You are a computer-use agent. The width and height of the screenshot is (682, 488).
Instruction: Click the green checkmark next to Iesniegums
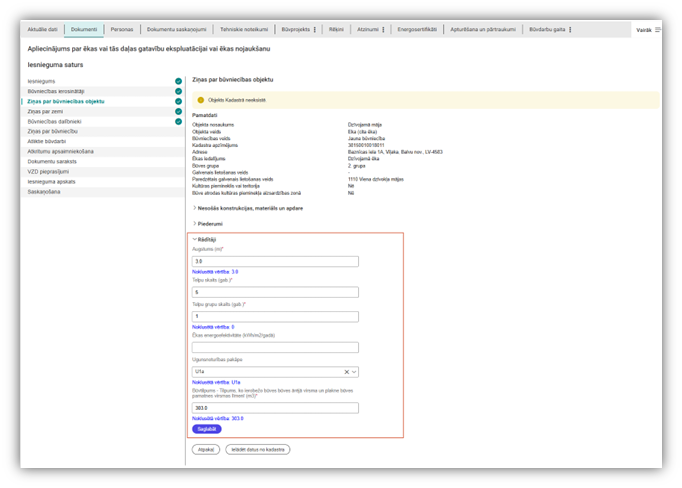pos(178,80)
